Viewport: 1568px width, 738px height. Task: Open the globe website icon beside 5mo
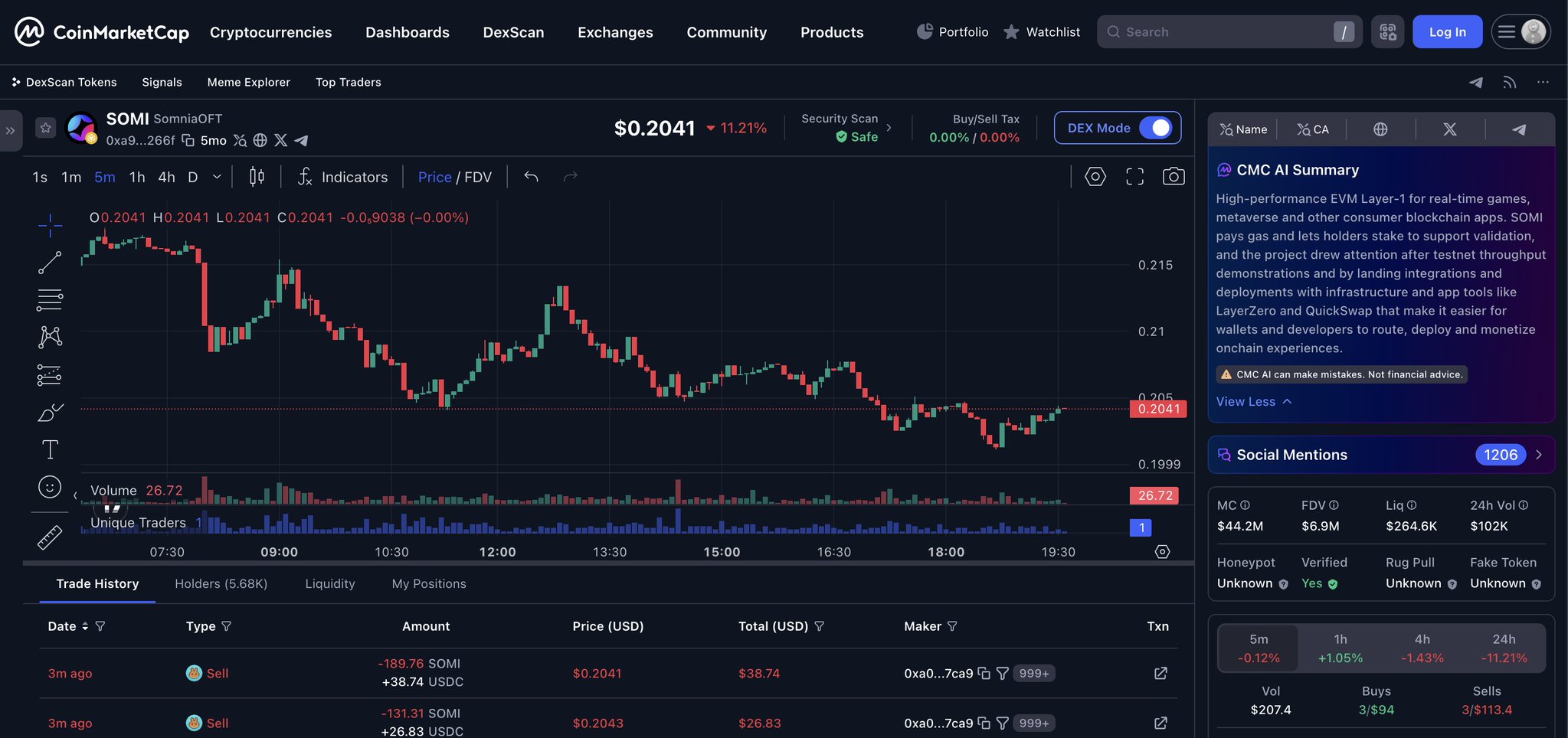click(260, 140)
